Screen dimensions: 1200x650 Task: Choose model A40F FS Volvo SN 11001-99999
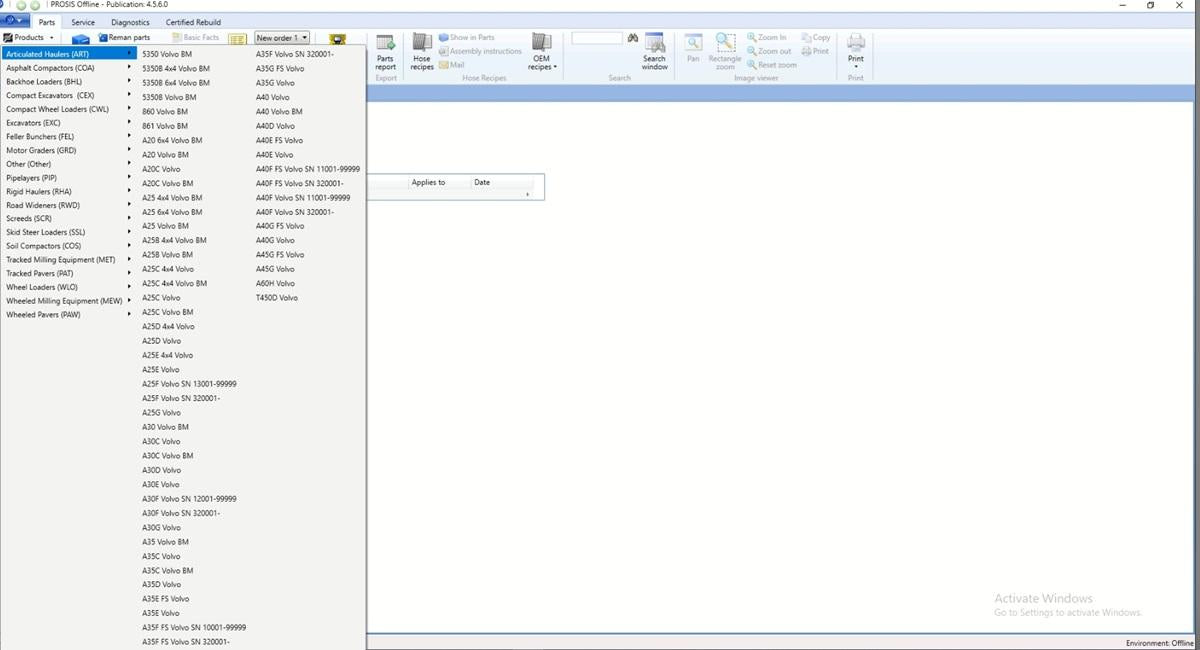(x=308, y=169)
